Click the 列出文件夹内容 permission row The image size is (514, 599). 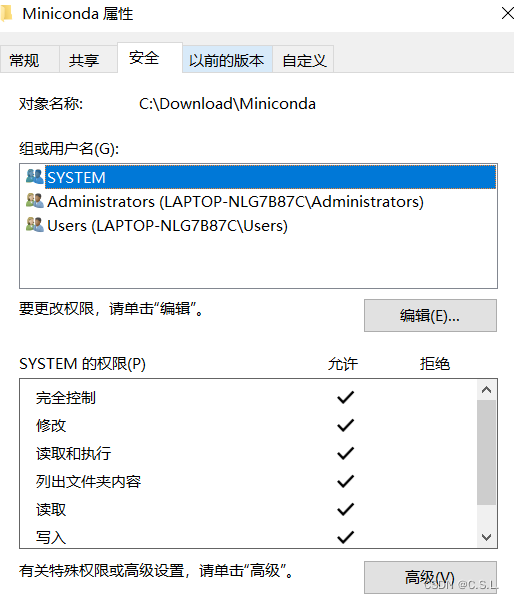pos(248,481)
